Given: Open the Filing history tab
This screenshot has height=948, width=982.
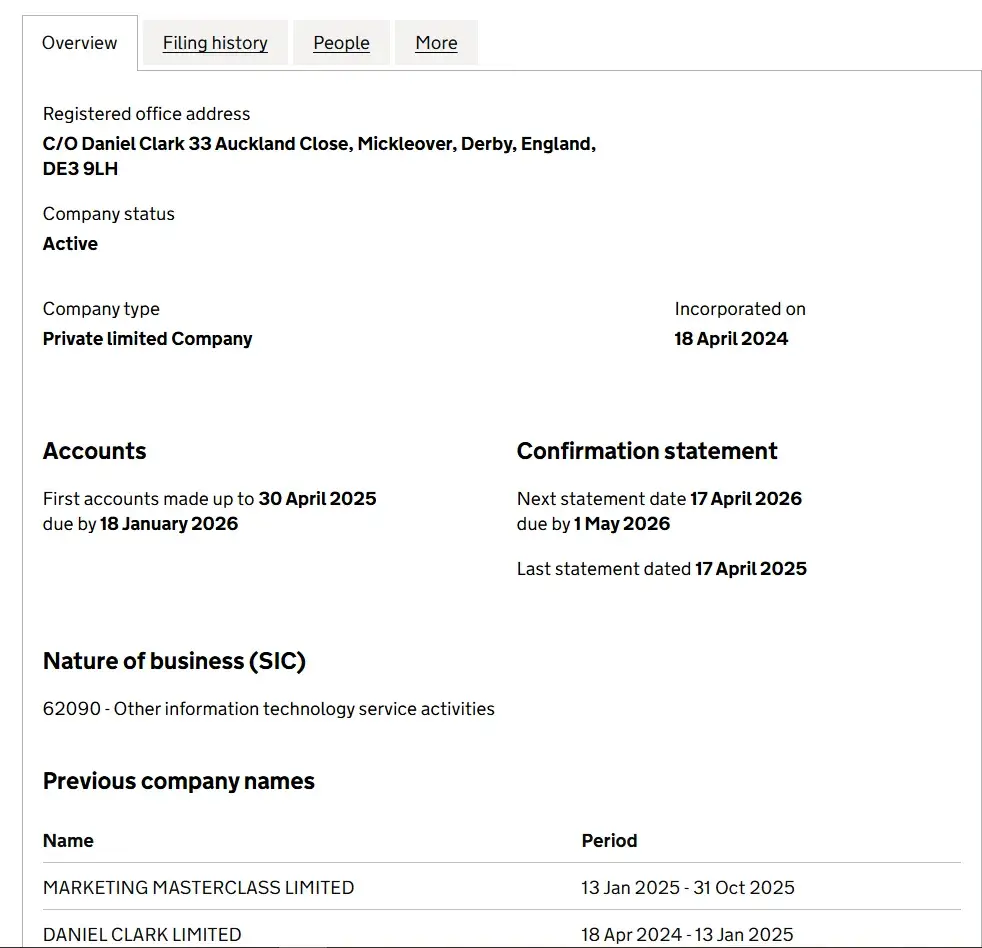Looking at the screenshot, I should pos(215,43).
